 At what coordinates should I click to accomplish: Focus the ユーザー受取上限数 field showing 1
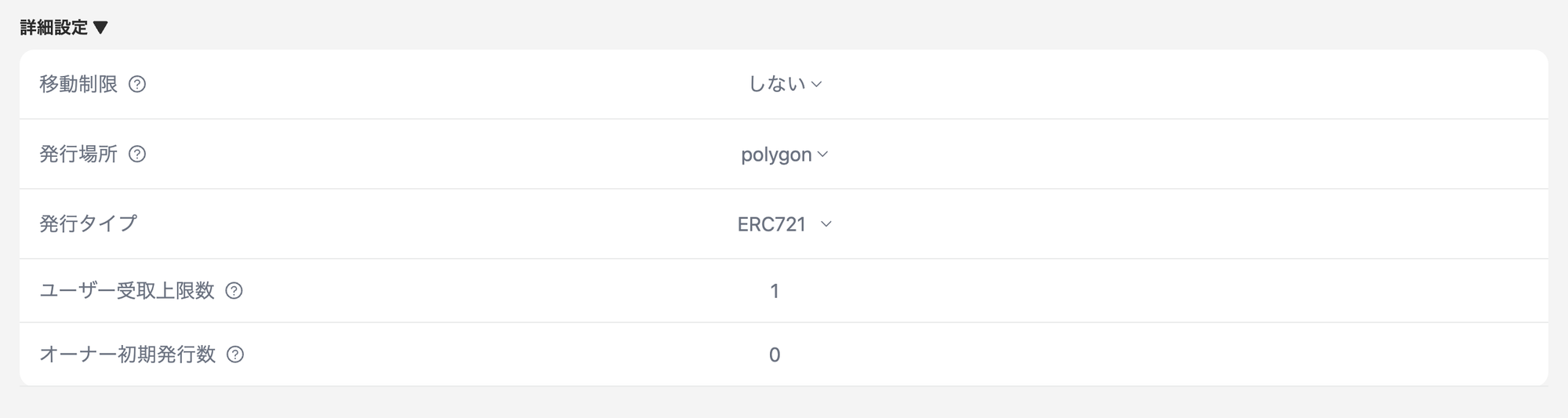click(x=775, y=291)
